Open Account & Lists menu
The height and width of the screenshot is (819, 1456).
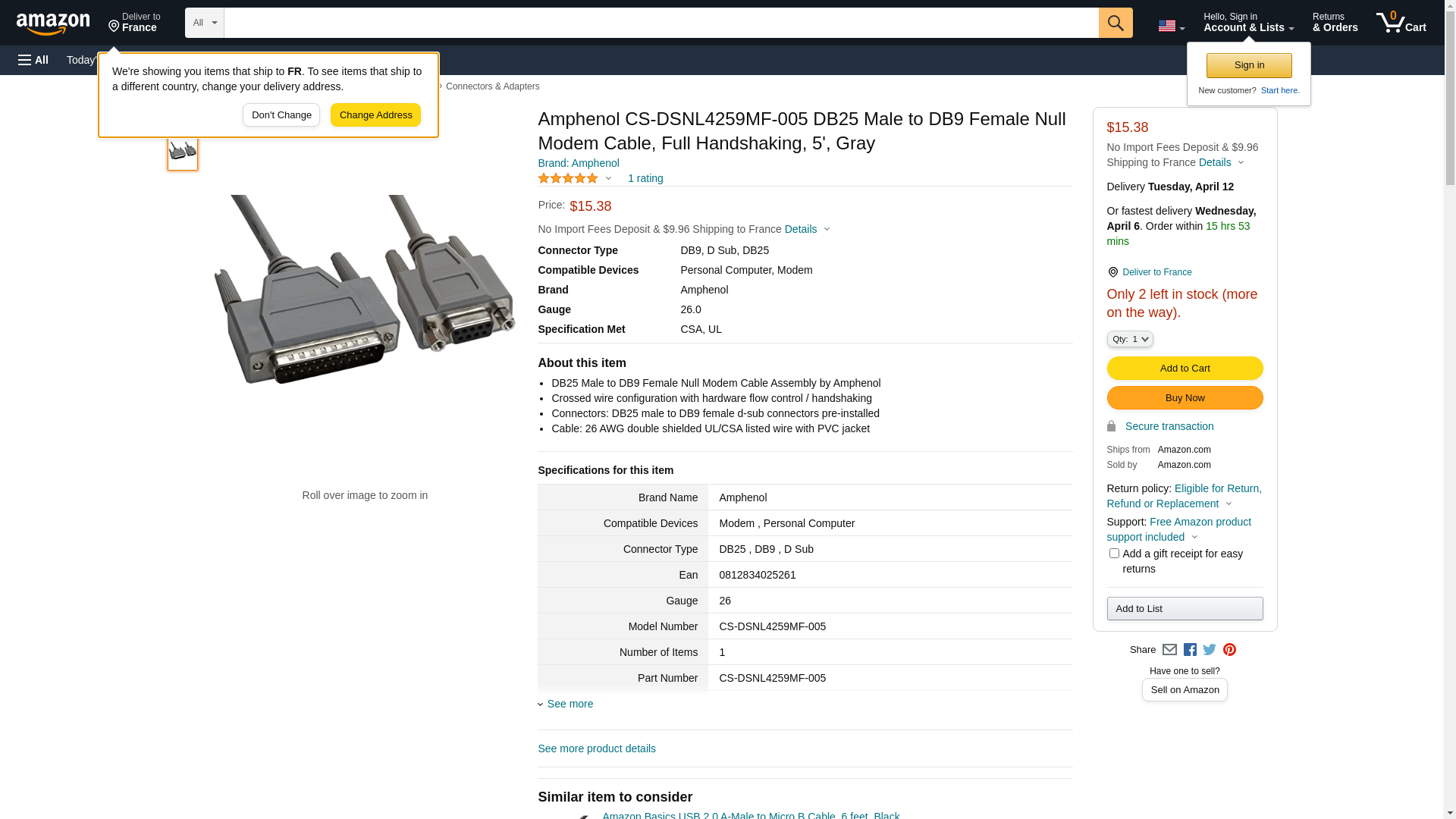tap(1248, 23)
